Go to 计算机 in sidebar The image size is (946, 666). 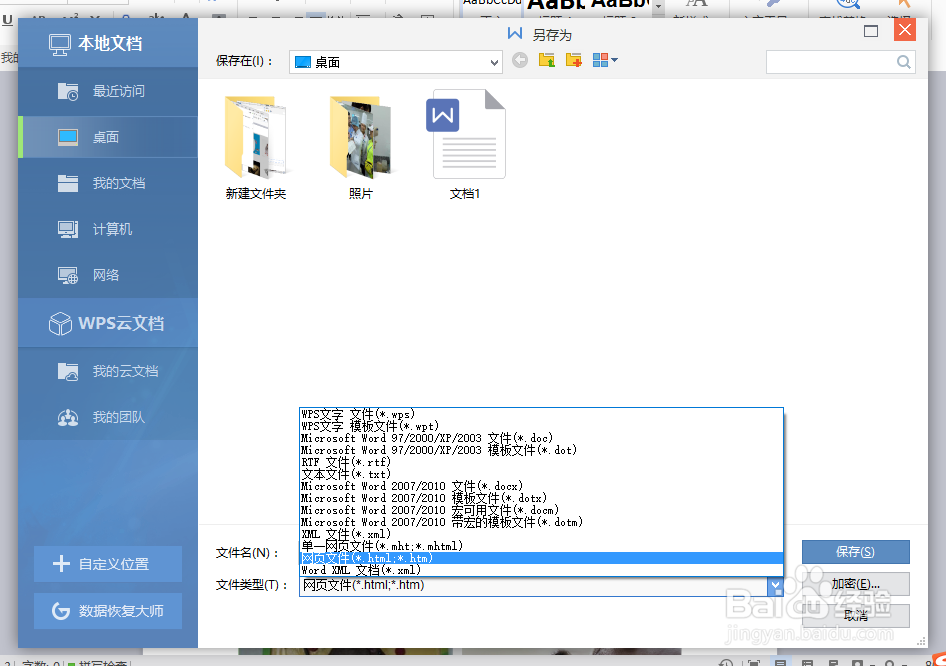(108, 229)
